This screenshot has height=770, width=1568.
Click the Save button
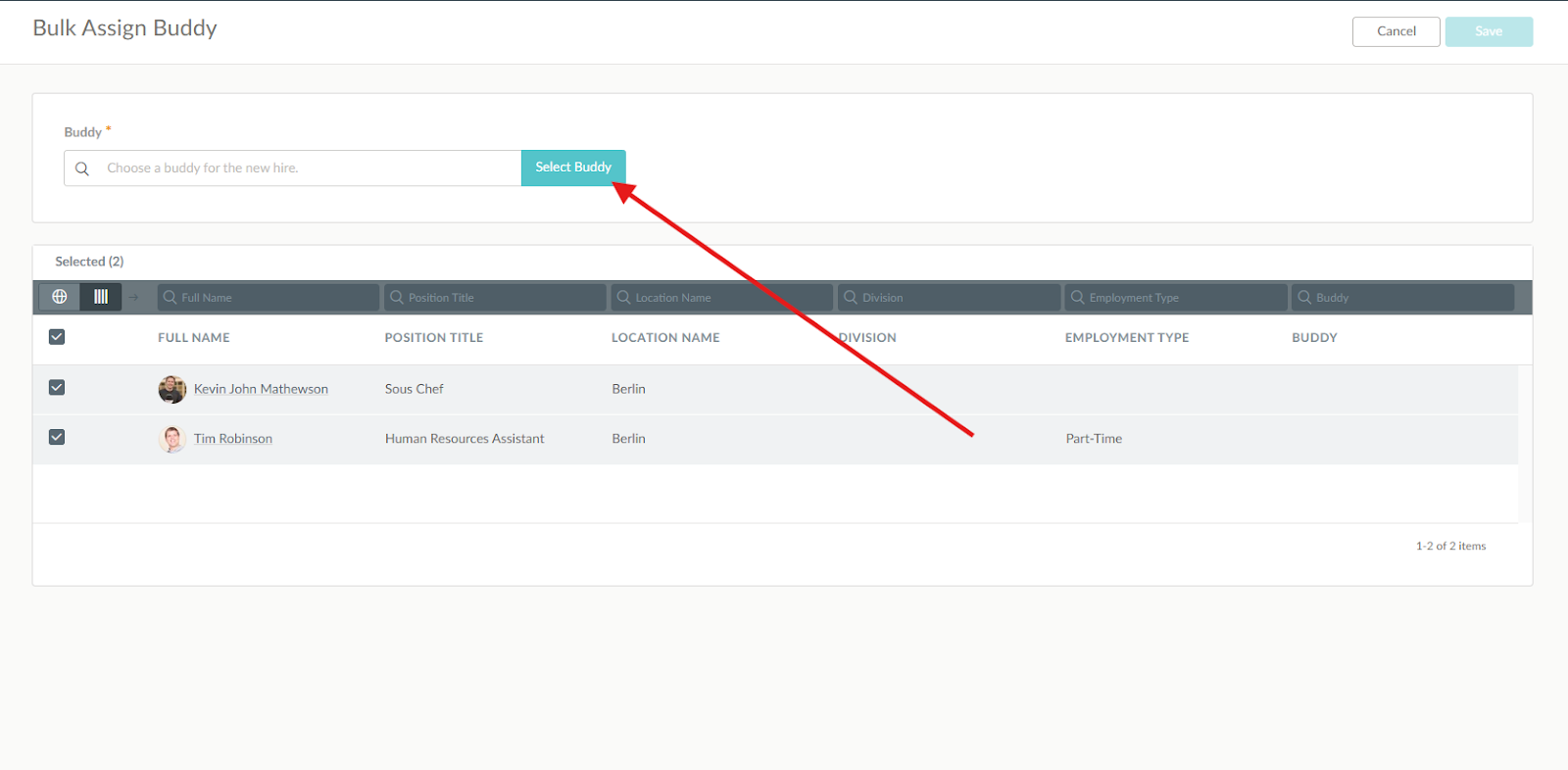click(1488, 31)
